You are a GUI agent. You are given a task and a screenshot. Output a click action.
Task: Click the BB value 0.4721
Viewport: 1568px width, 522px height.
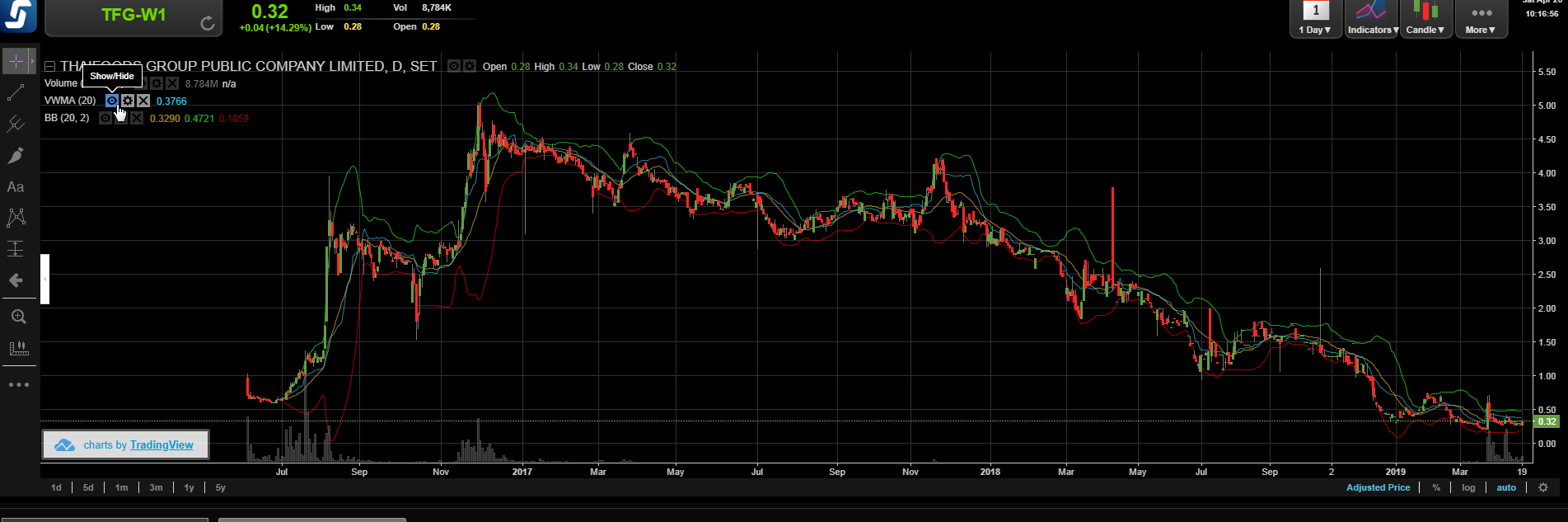pos(199,119)
